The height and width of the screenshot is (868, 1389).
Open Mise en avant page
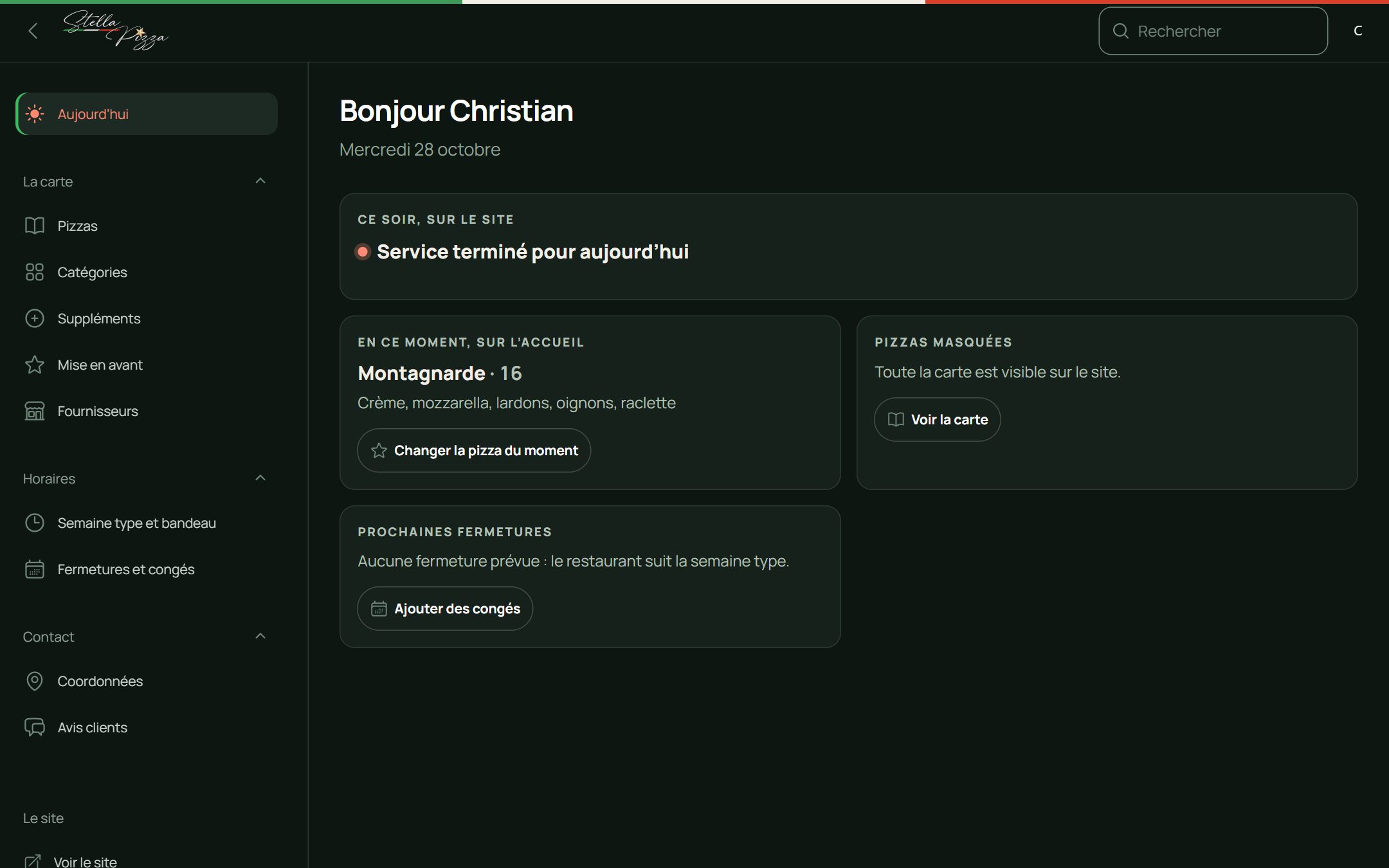click(x=147, y=365)
